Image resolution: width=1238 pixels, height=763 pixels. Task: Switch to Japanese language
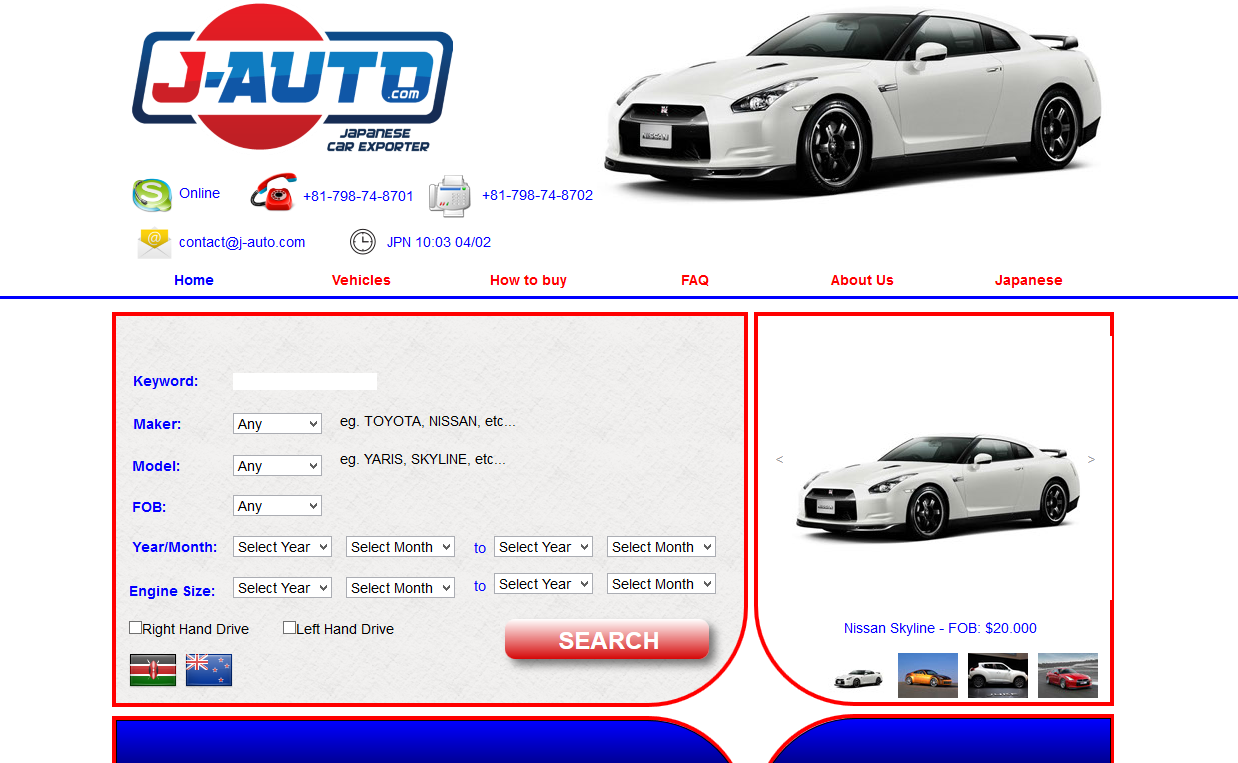[1028, 280]
